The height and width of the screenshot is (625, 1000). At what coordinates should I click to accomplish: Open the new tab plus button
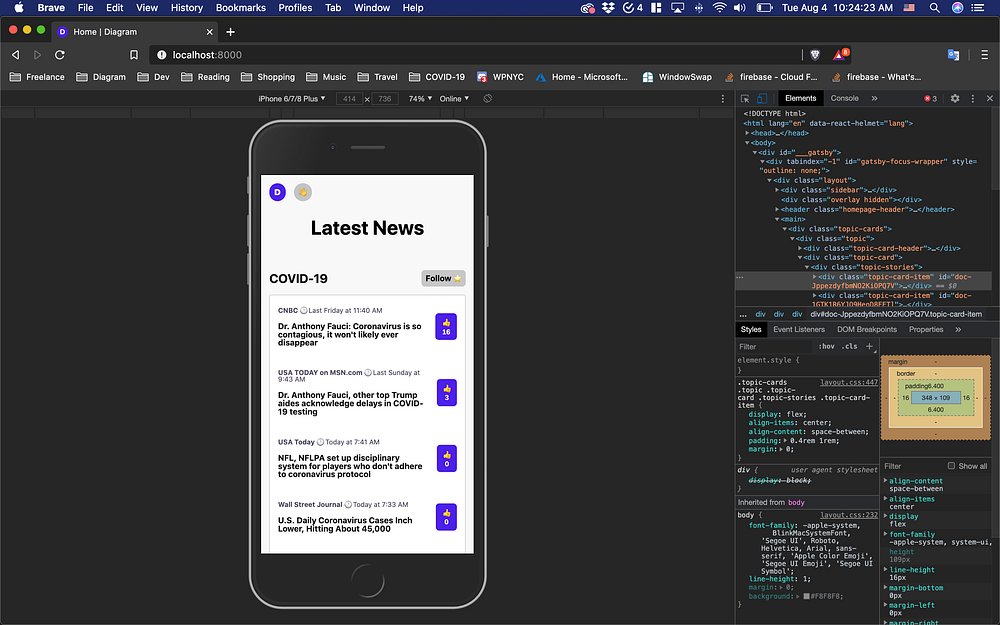tap(230, 32)
